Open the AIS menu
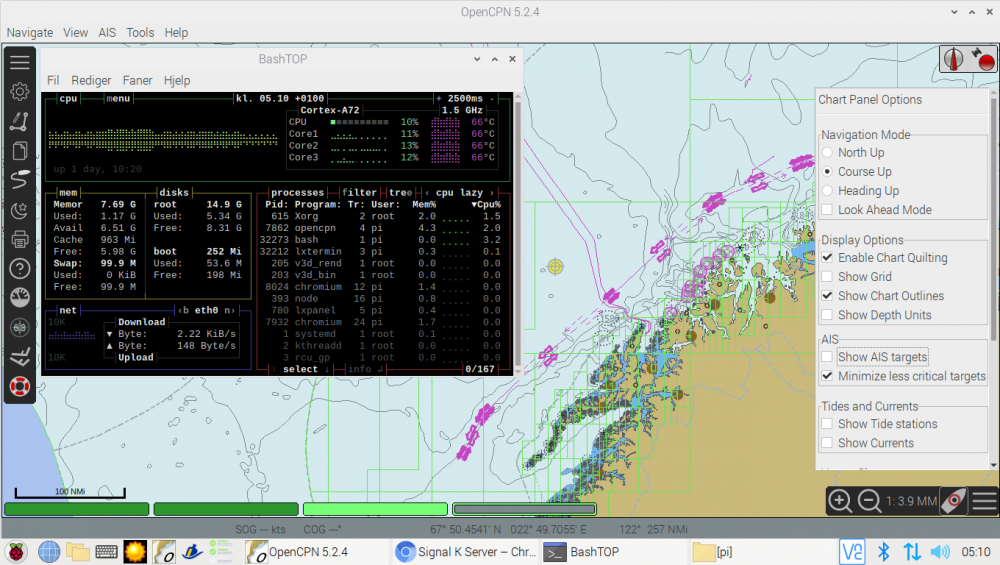1000x565 pixels. 107,33
